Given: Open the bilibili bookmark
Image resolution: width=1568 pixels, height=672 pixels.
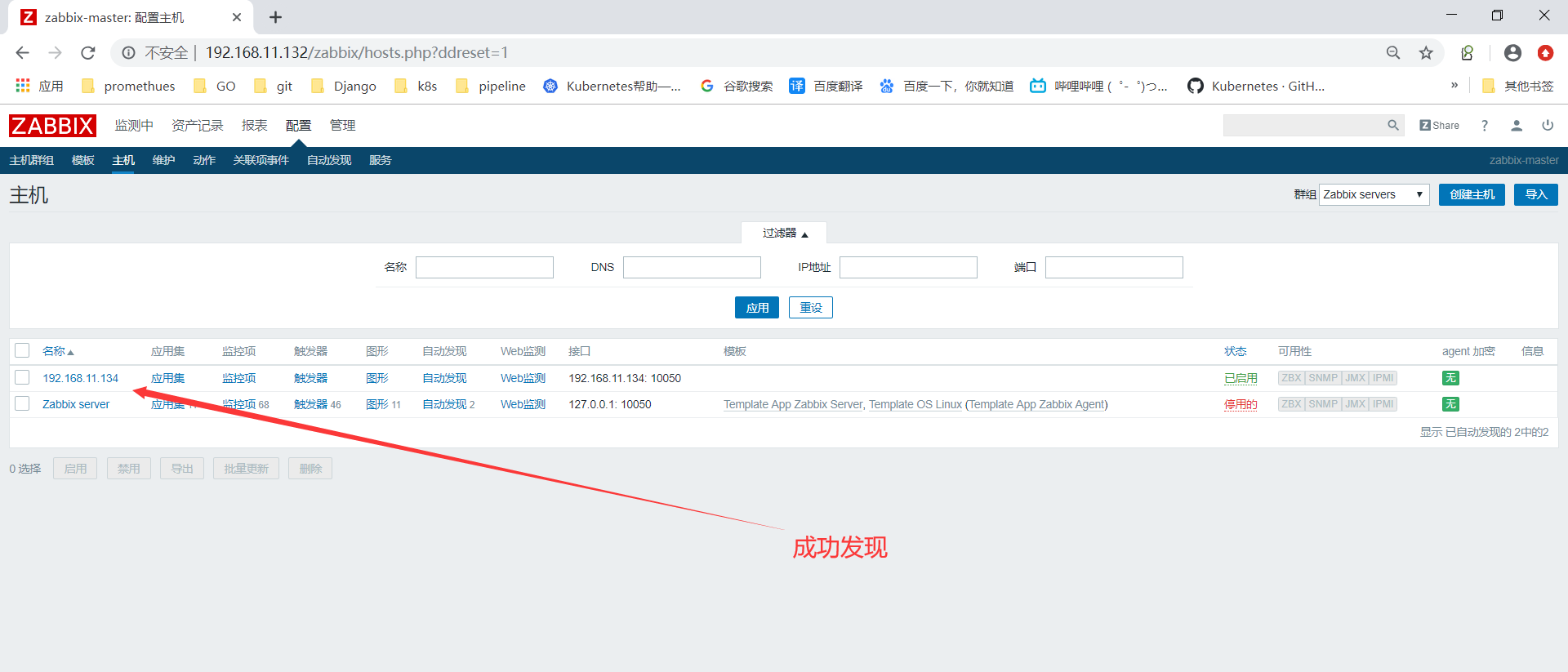Looking at the screenshot, I should pos(1098,86).
